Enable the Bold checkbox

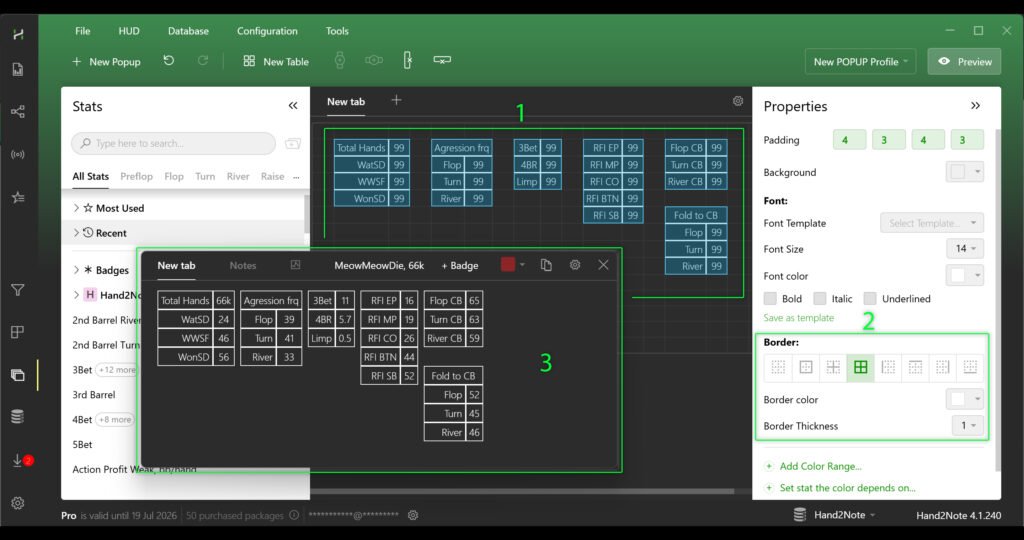[770, 298]
